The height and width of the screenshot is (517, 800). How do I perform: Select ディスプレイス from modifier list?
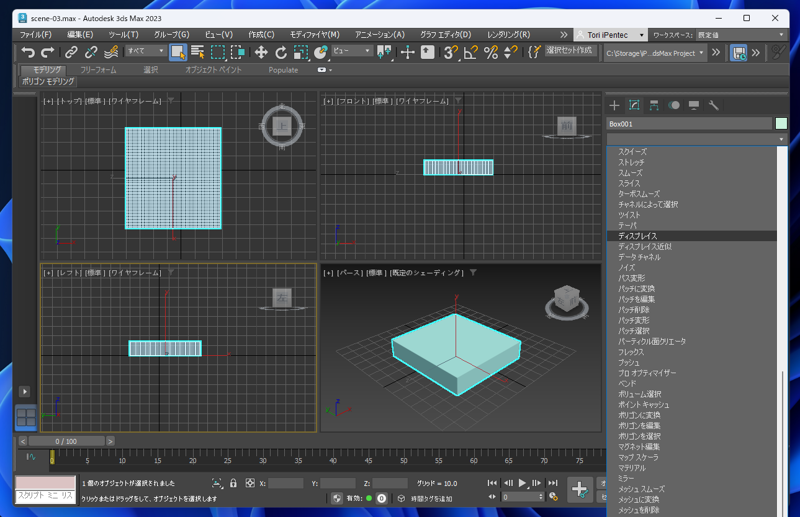tap(692, 236)
